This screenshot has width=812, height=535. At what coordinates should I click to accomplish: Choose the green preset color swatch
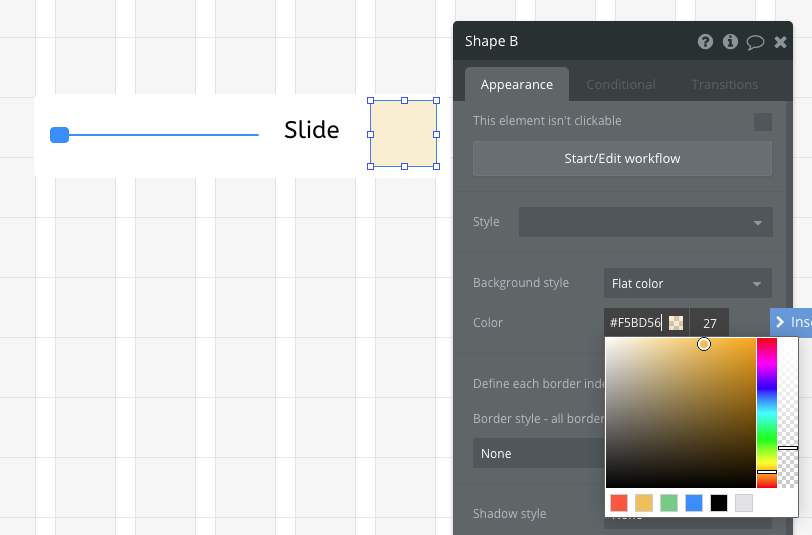tap(669, 503)
